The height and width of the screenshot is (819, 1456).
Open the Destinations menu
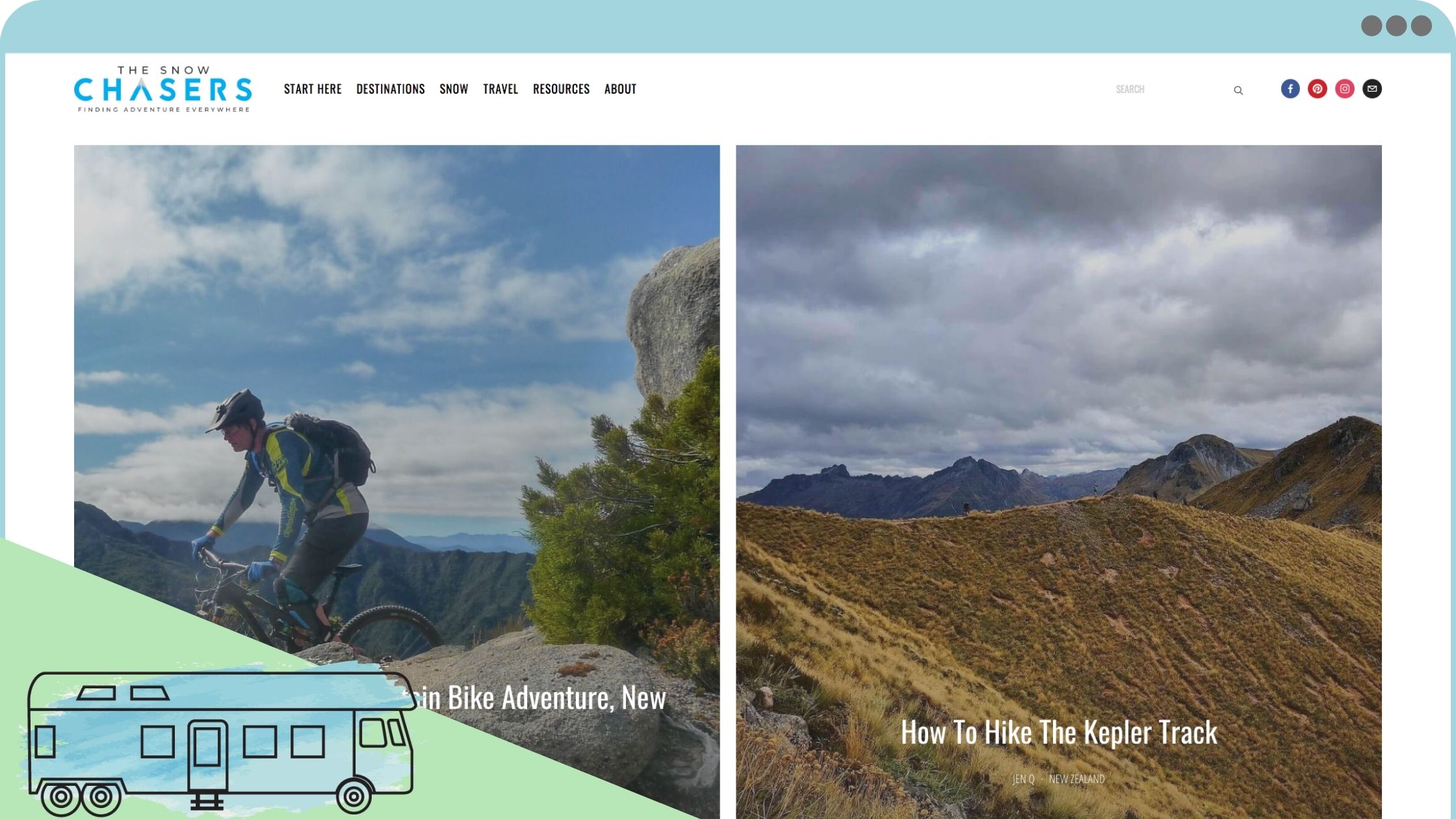click(x=390, y=89)
